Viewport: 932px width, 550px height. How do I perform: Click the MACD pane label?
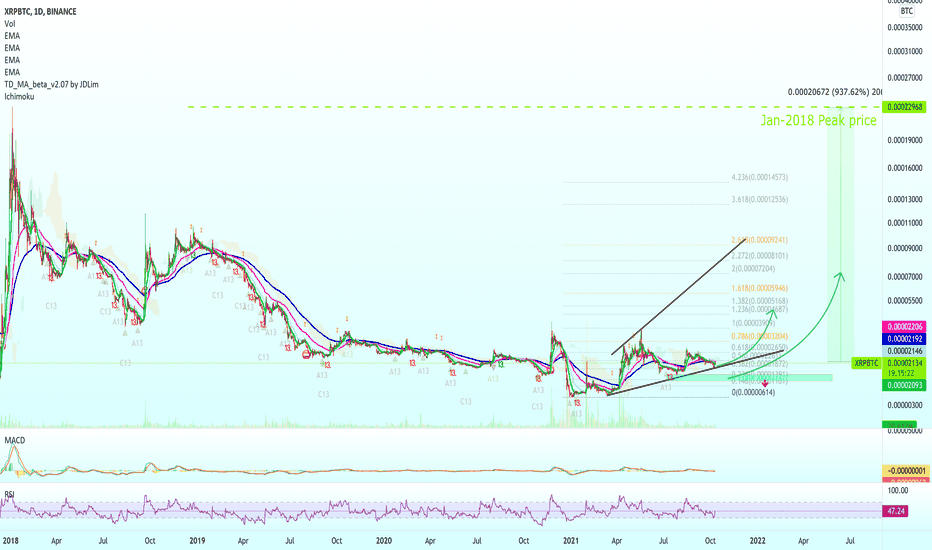coord(15,440)
